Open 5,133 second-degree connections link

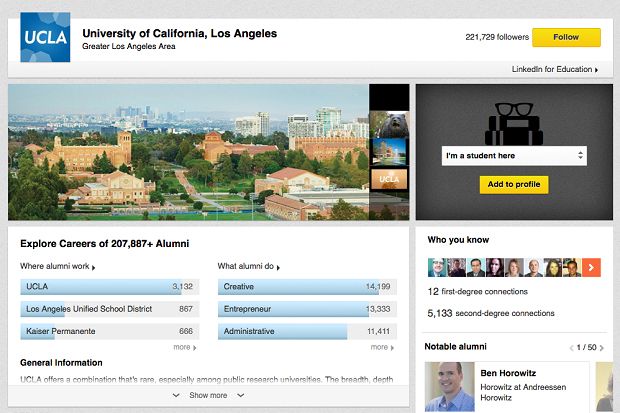tap(491, 313)
